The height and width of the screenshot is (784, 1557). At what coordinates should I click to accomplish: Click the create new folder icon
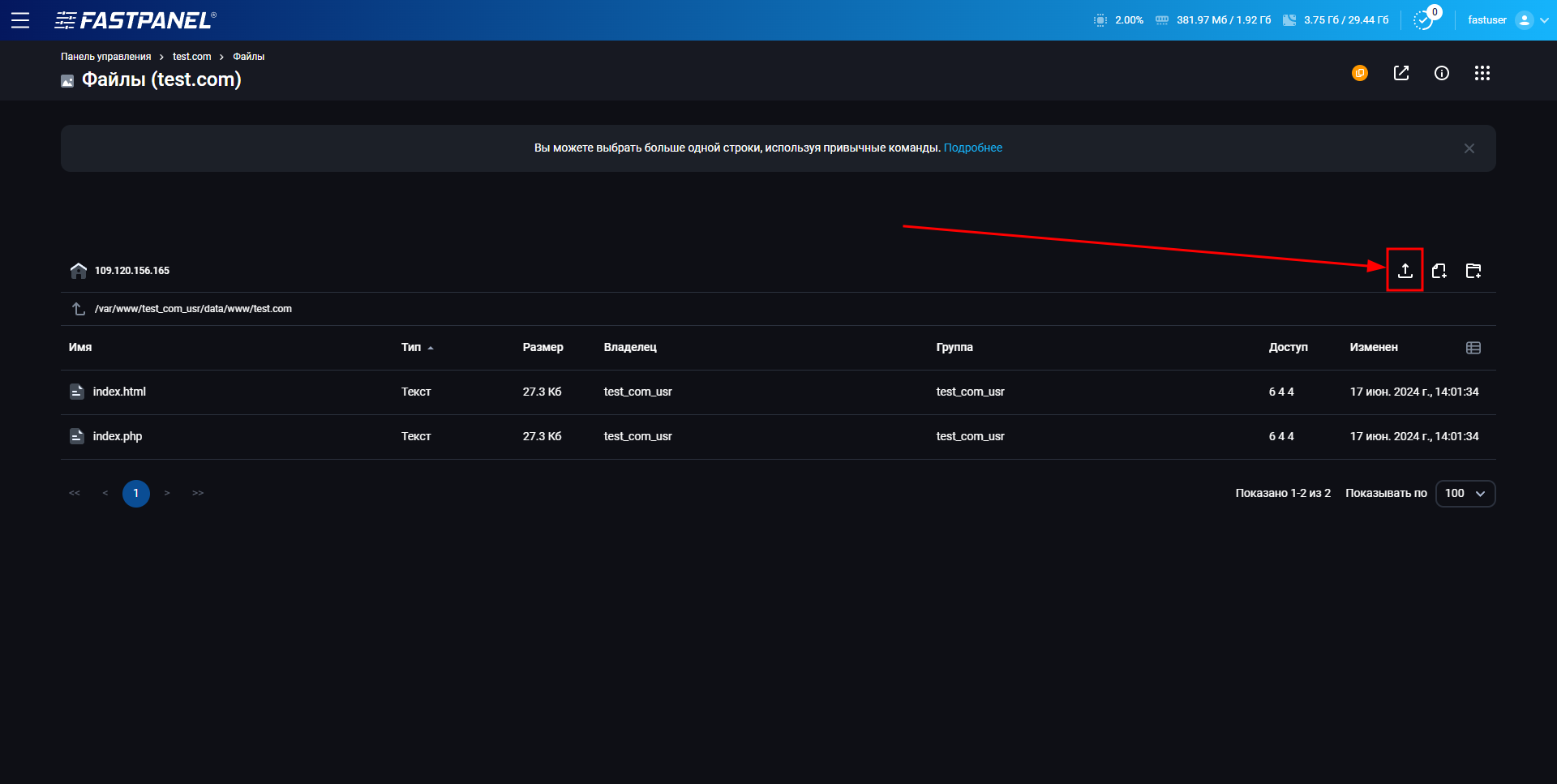click(1474, 271)
